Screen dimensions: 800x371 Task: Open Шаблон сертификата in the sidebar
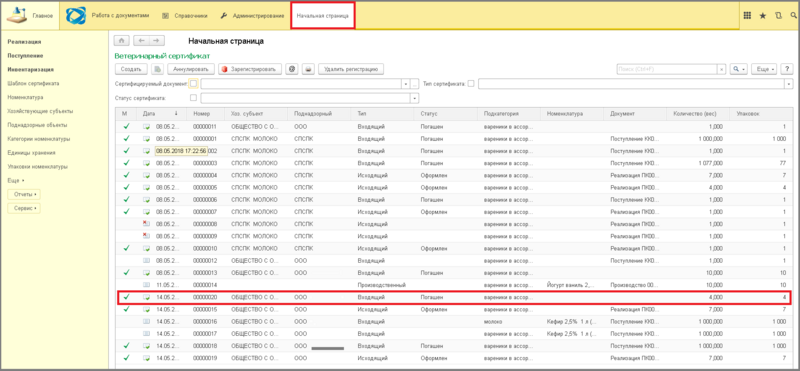pos(33,83)
